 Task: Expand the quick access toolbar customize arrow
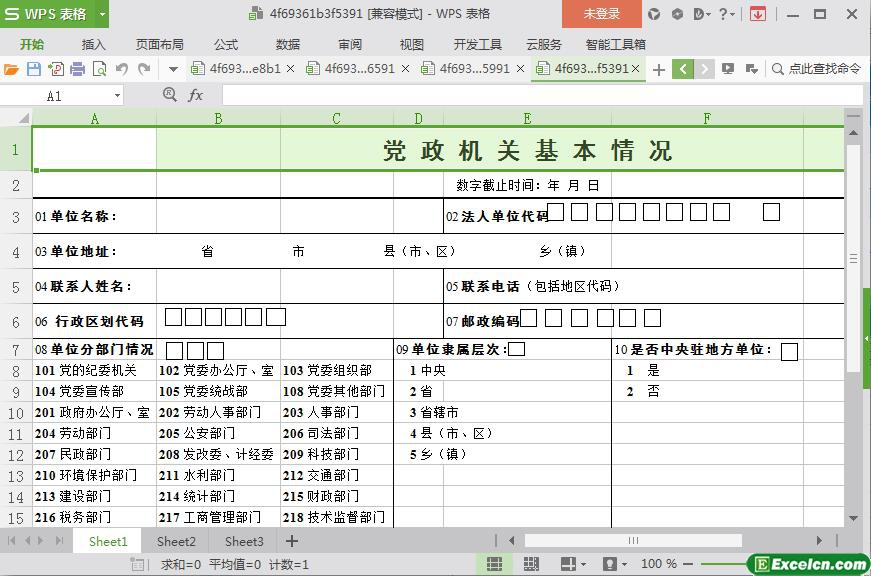[173, 69]
